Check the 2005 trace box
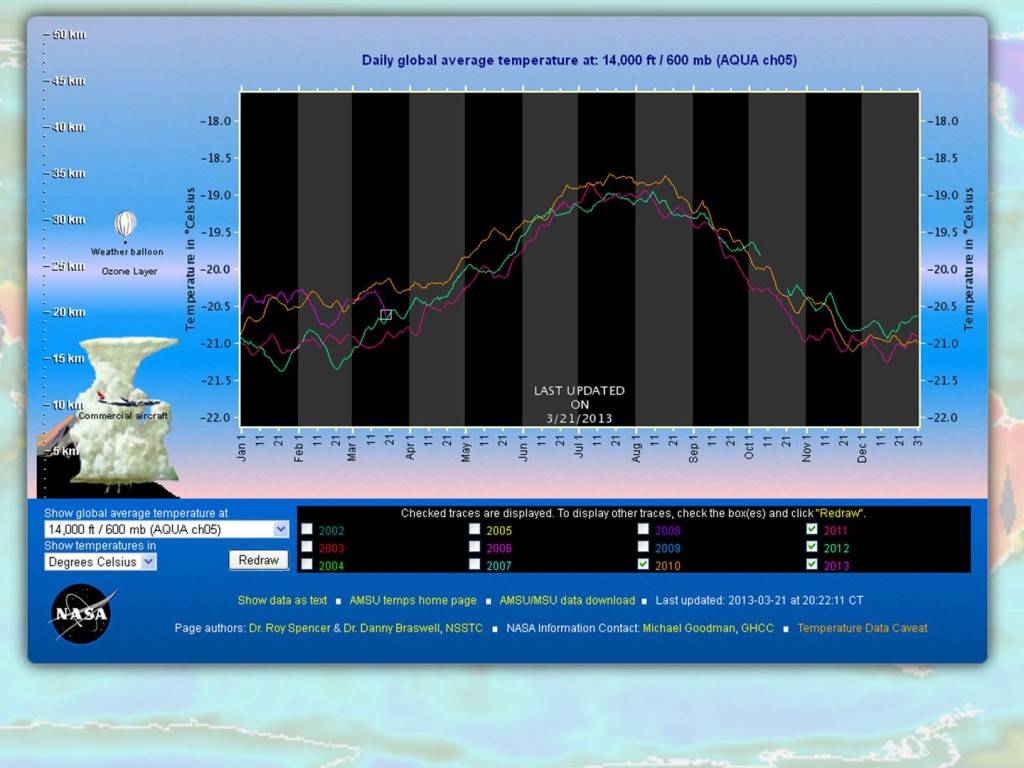This screenshot has width=1024, height=768. [x=473, y=530]
